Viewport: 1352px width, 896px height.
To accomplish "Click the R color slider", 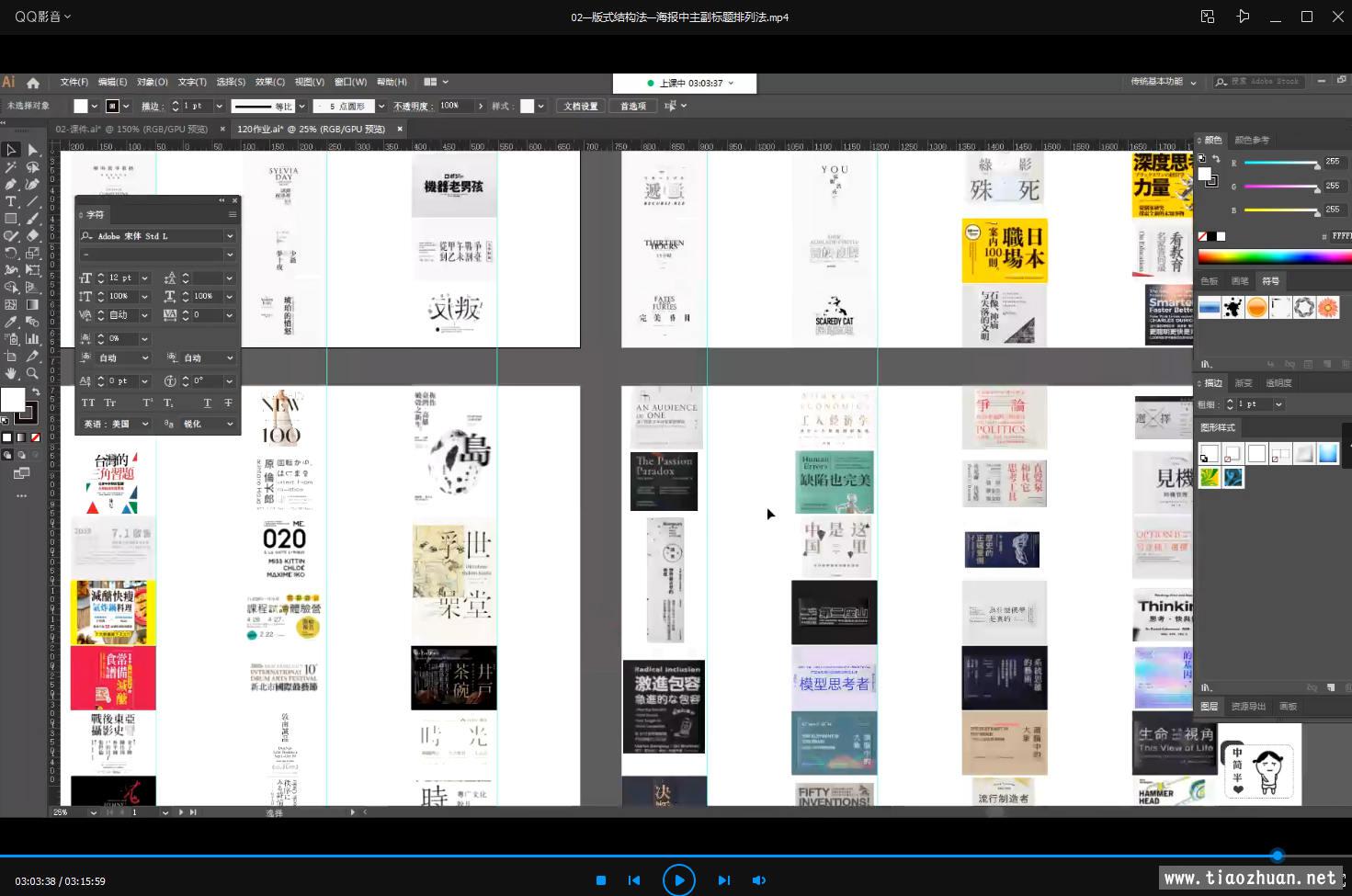I will tap(1281, 163).
